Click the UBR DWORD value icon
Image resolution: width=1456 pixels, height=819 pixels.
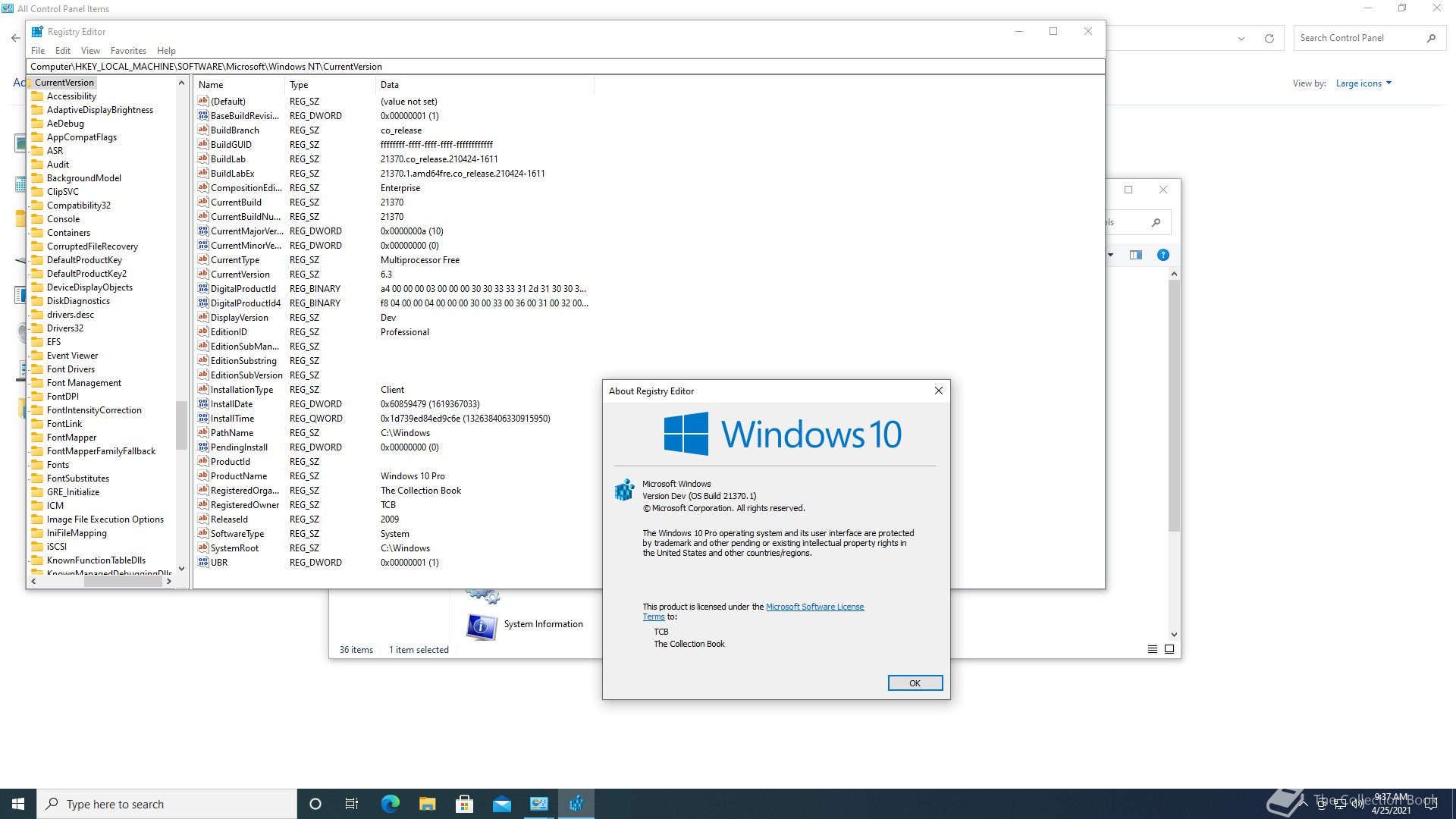tap(203, 562)
